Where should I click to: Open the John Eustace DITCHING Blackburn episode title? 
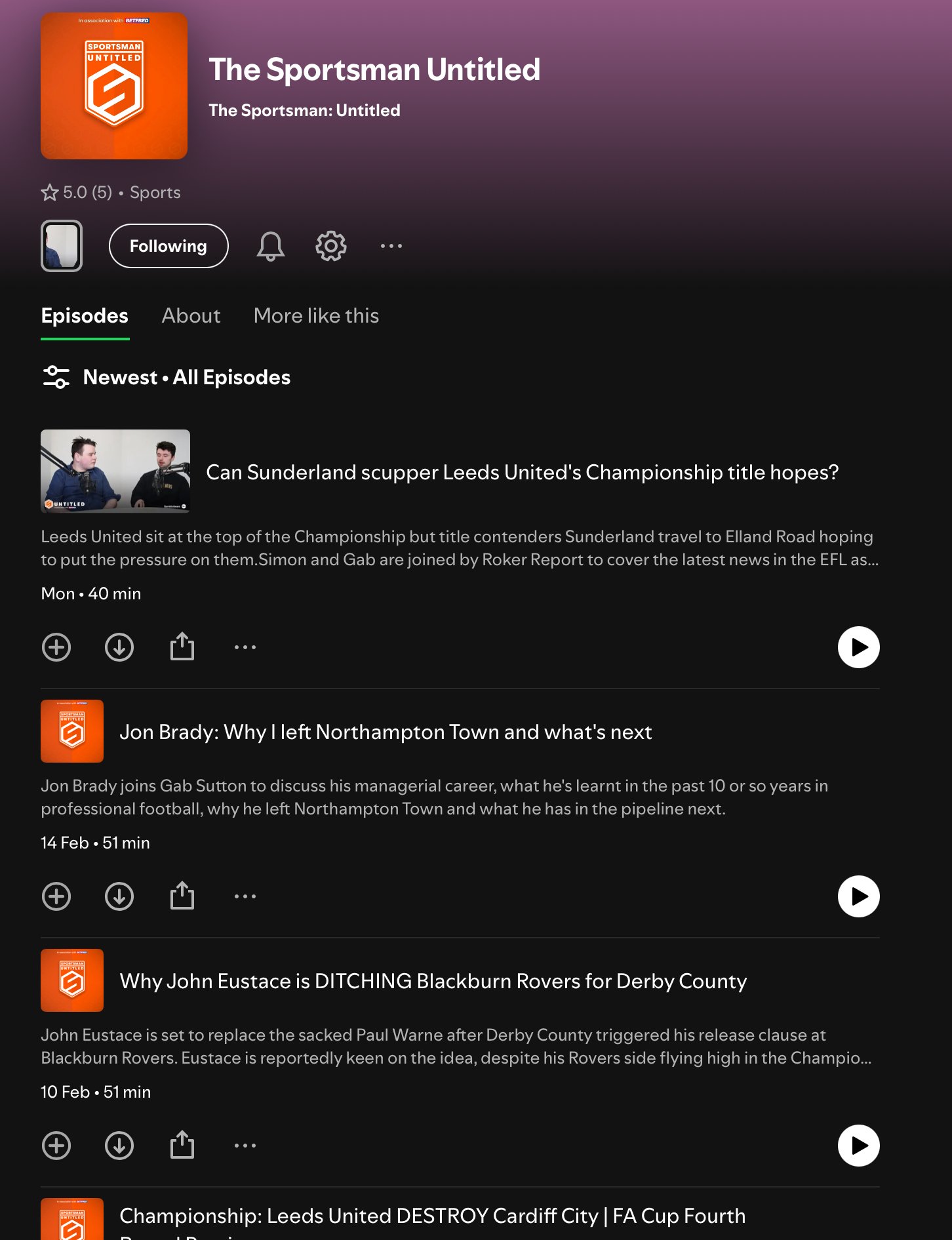tap(433, 981)
